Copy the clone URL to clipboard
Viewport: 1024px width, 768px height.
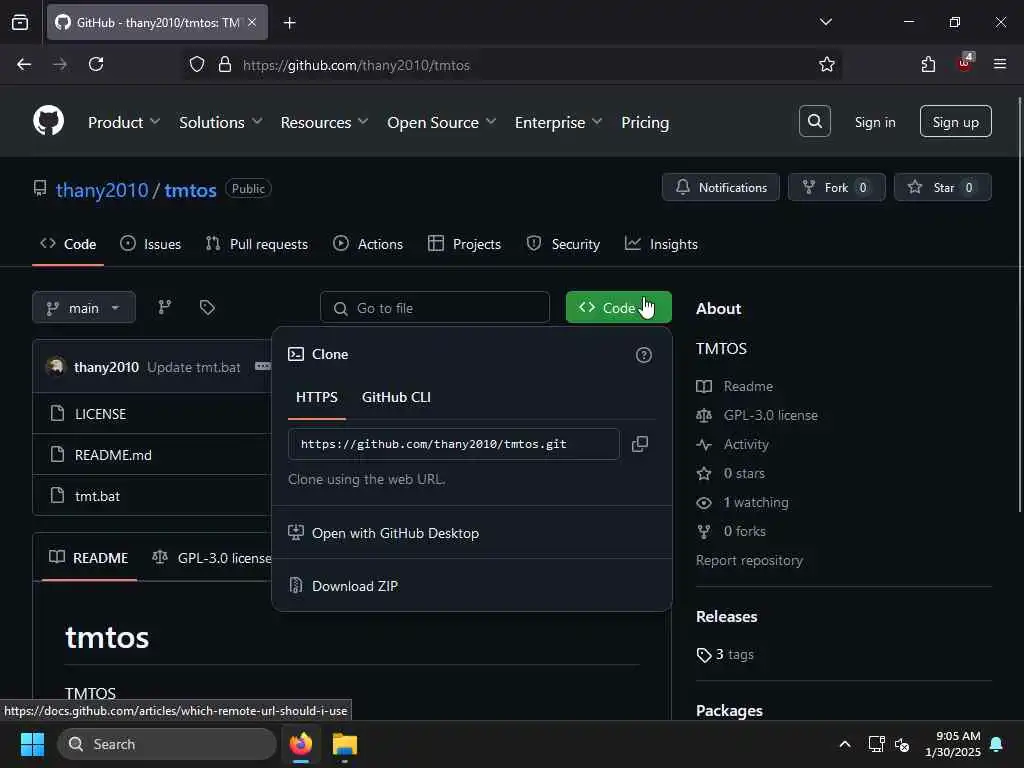pyautogui.click(x=639, y=444)
